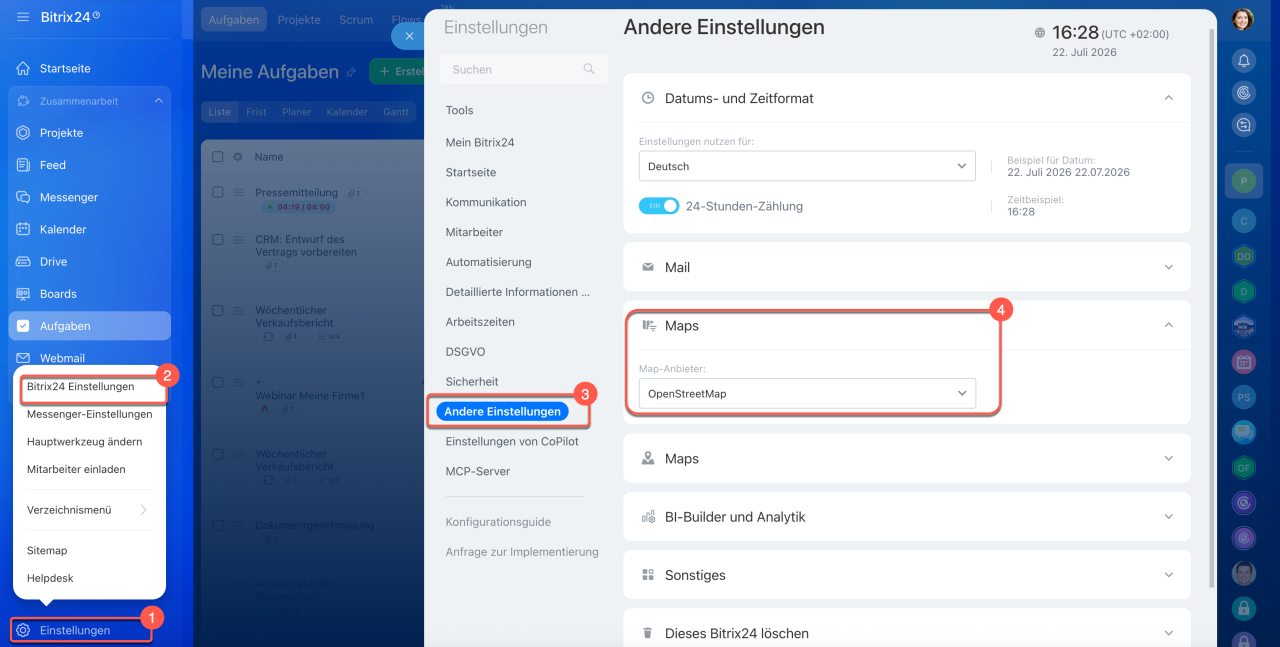The width and height of the screenshot is (1280, 647).
Task: Click the spiral icon below the bell in right bar
Action: (x=1244, y=93)
